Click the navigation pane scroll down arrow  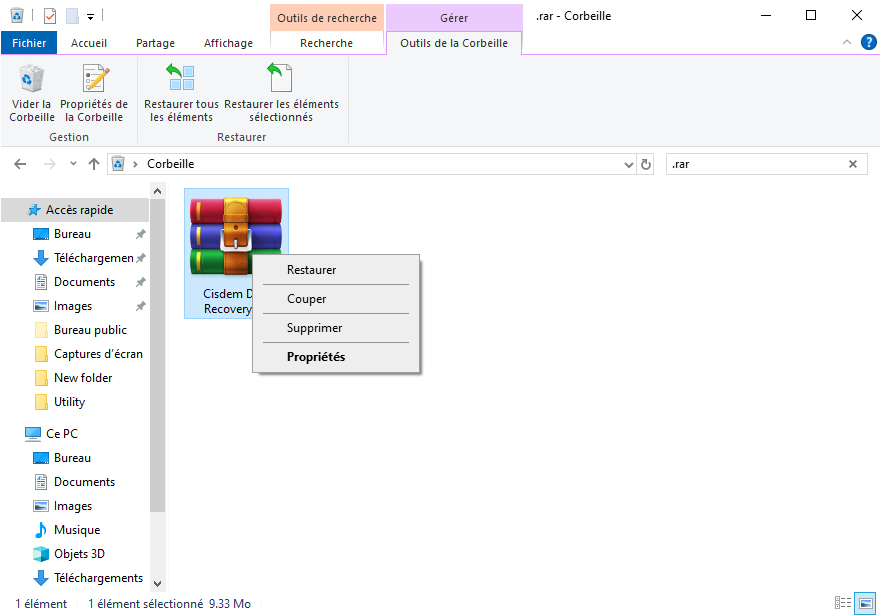point(158,583)
